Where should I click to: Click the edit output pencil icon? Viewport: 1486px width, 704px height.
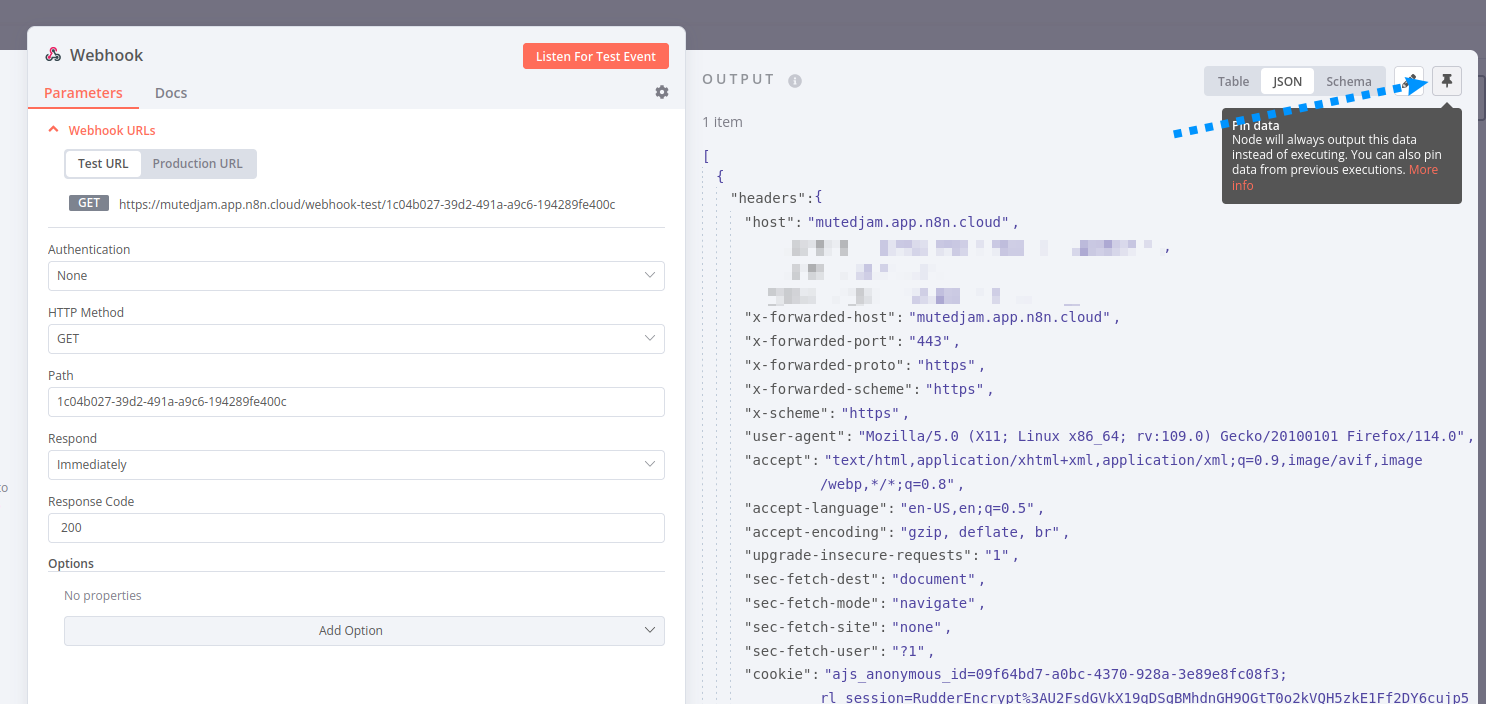[x=1409, y=81]
